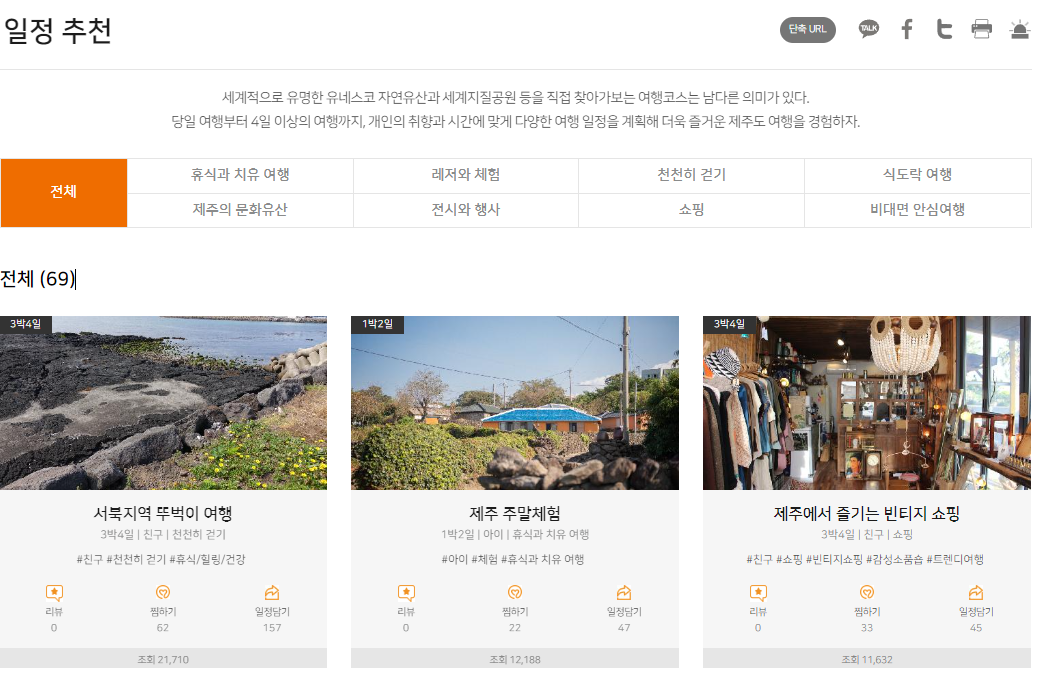Click the 제주 주말체험 thumbnail photo
The image size is (1043, 677).
tap(516, 402)
